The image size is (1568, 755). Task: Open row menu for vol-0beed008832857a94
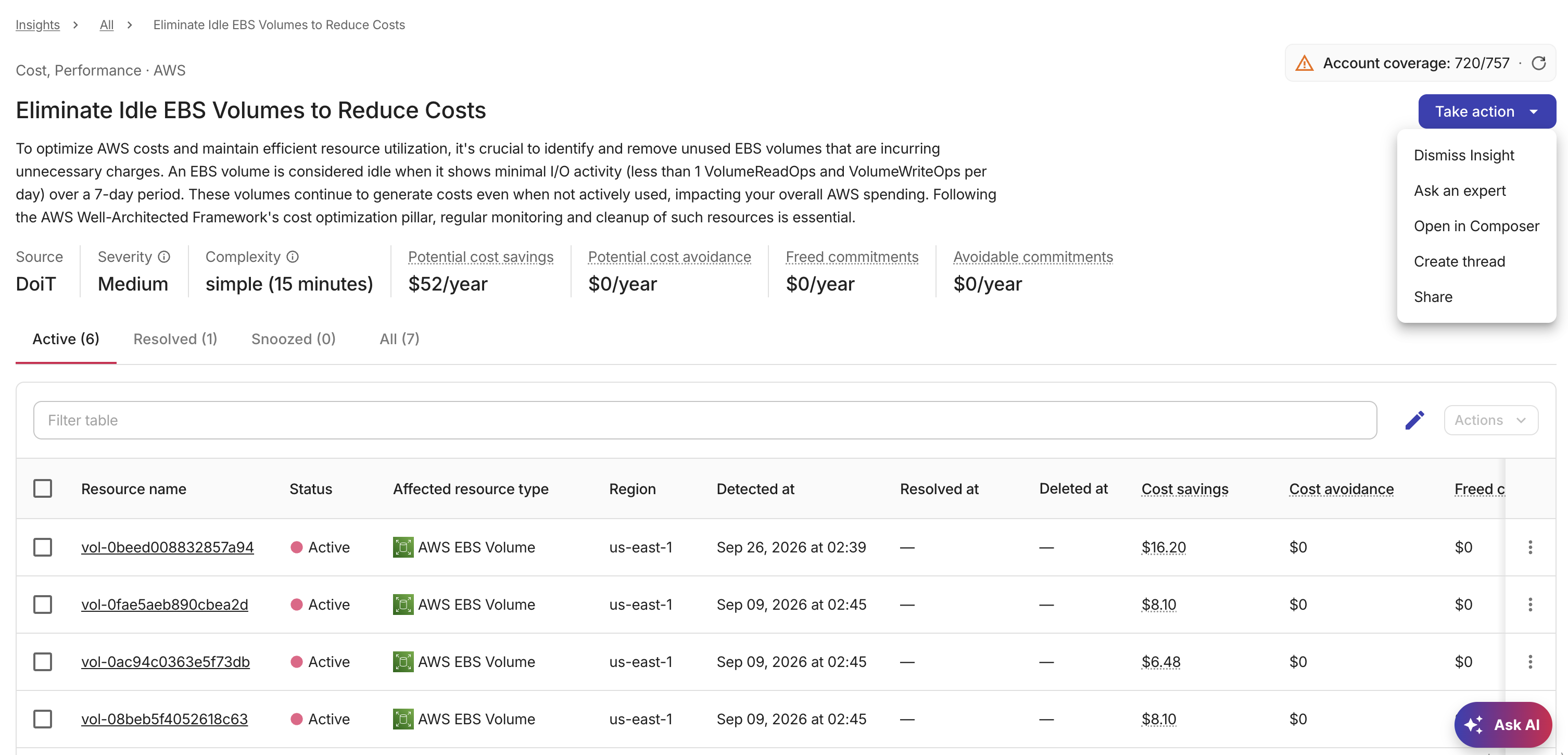[x=1531, y=547]
